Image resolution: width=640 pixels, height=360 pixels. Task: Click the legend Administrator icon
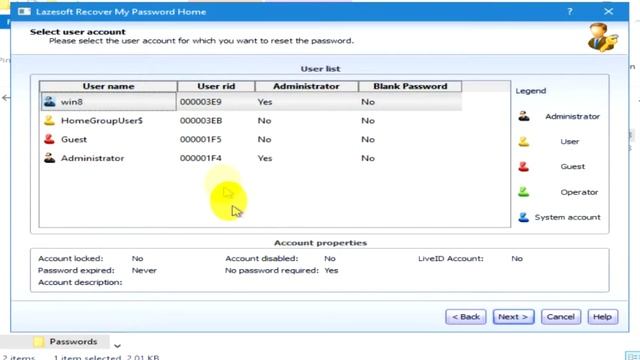pos(524,116)
